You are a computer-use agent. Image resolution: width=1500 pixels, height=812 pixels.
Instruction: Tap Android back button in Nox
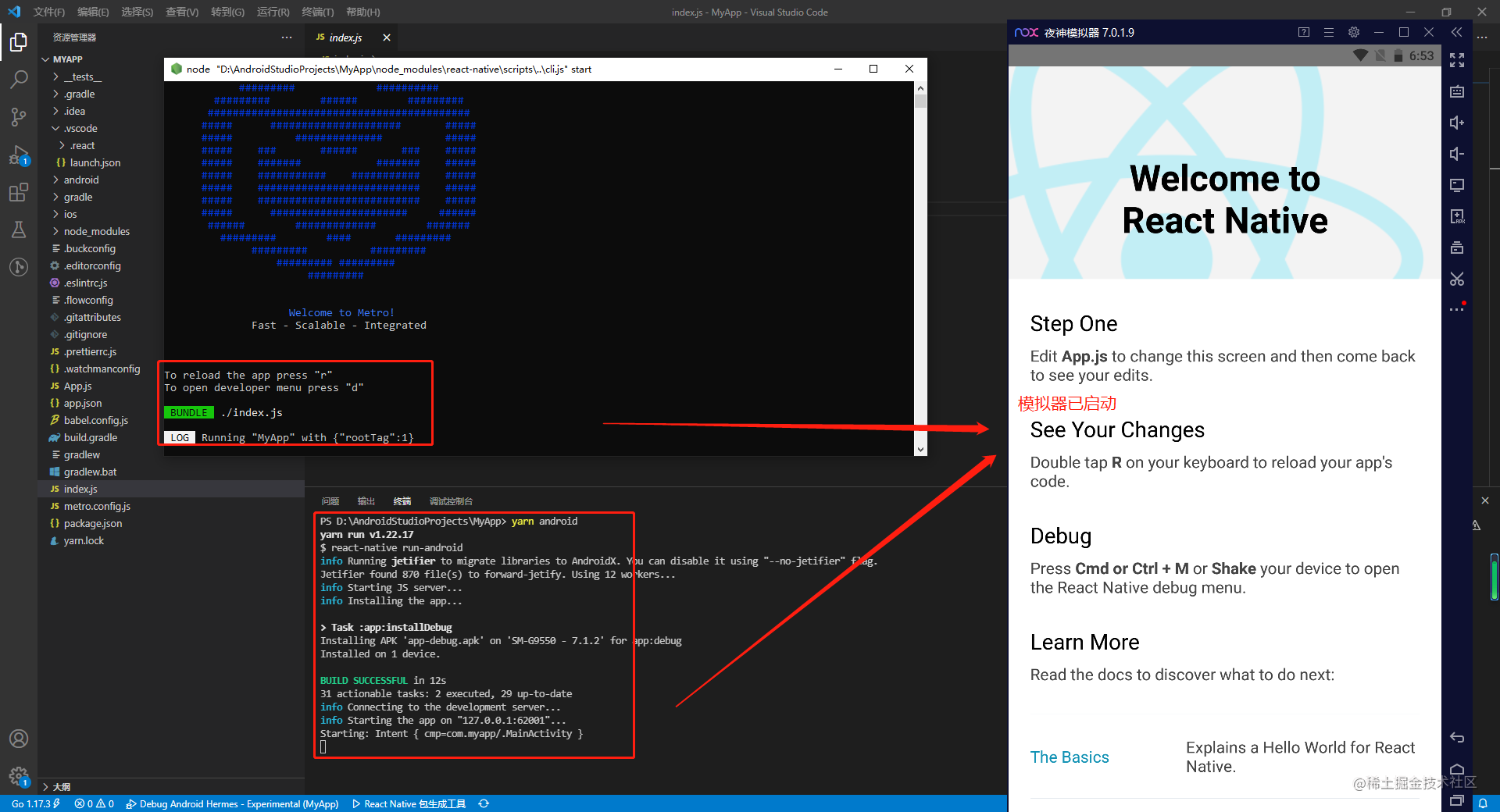click(x=1457, y=738)
